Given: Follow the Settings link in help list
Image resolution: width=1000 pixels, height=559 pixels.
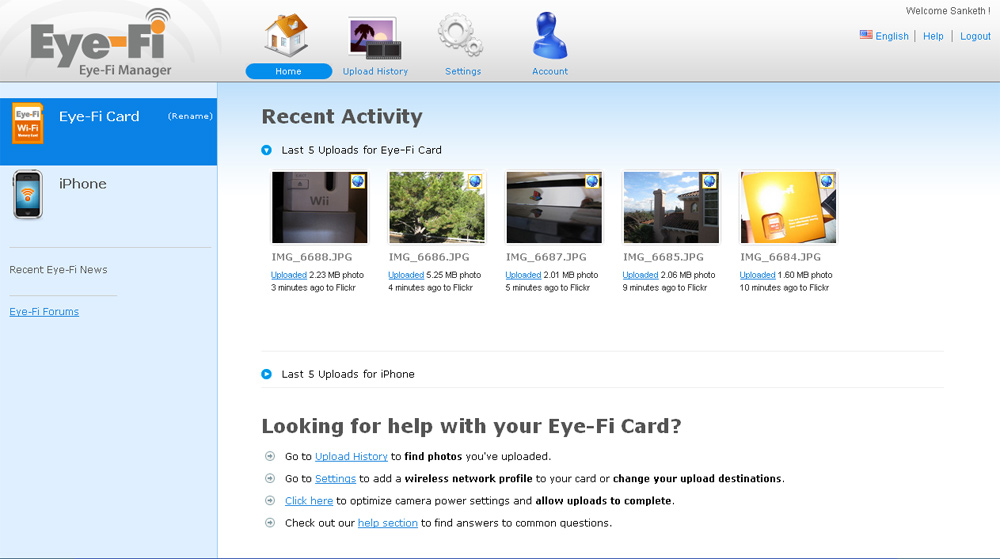Looking at the screenshot, I should 335,479.
